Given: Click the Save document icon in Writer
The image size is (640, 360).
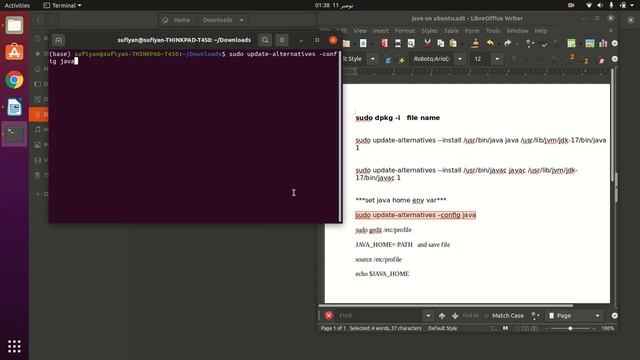Looking at the screenshot, I should pyautogui.click(x=363, y=43).
